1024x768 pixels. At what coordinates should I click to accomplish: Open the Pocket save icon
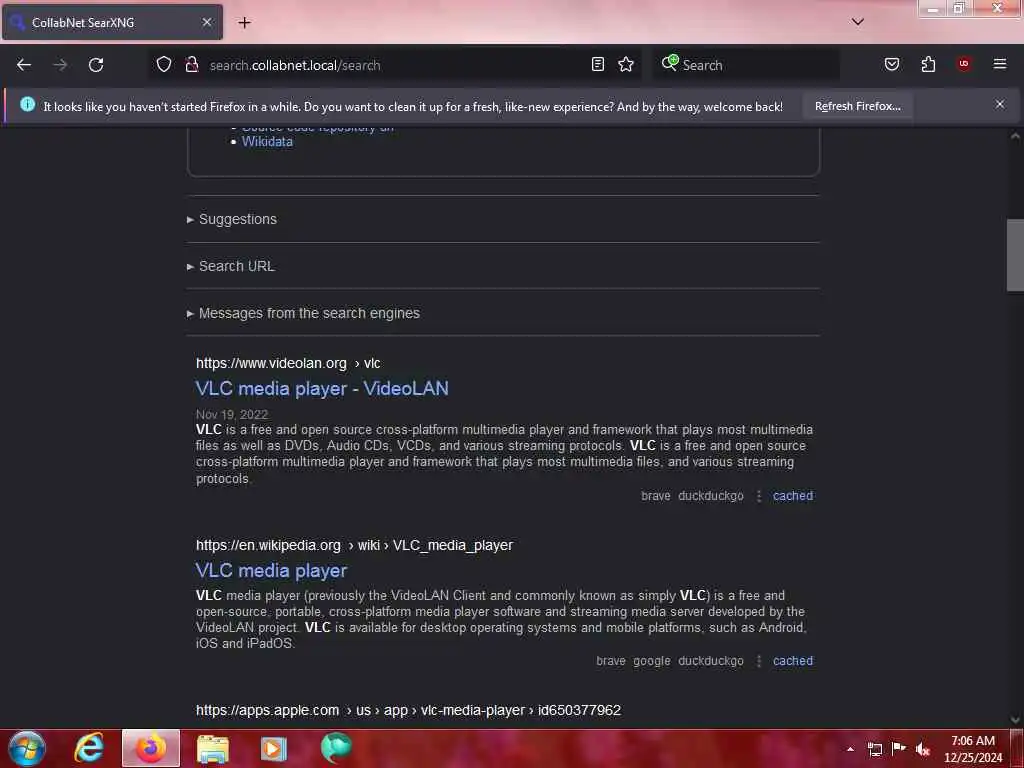892,64
